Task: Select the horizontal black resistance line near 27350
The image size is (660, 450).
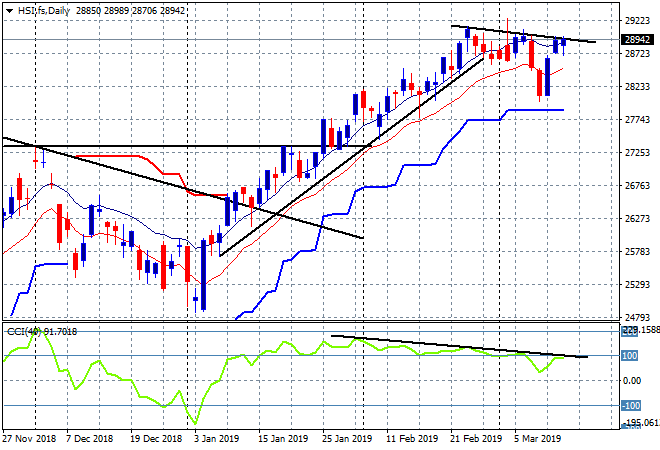Action: 185,146
